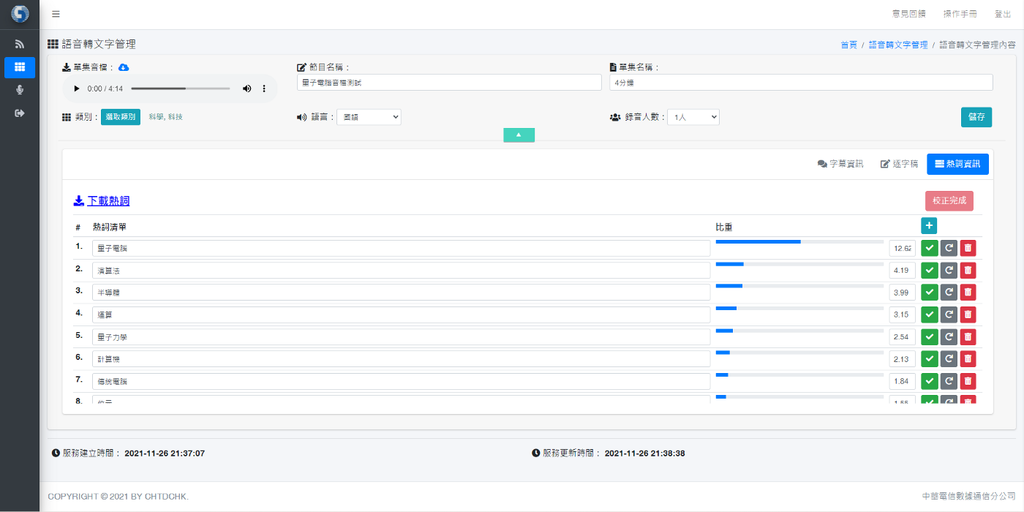Open audio player more options menu
Viewport: 1024px width, 512px height.
pyautogui.click(x=264, y=88)
